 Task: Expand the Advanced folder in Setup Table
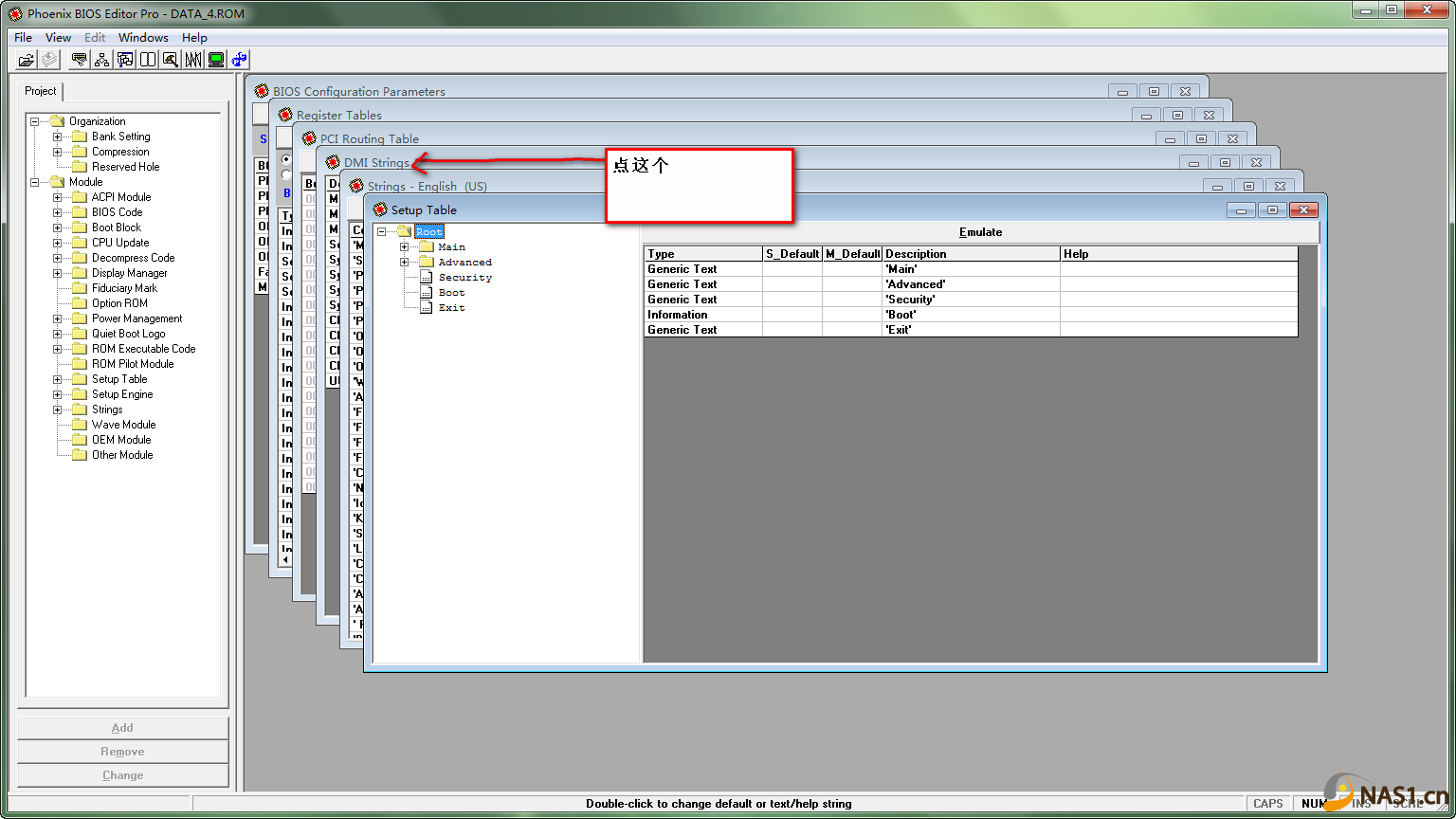point(404,262)
